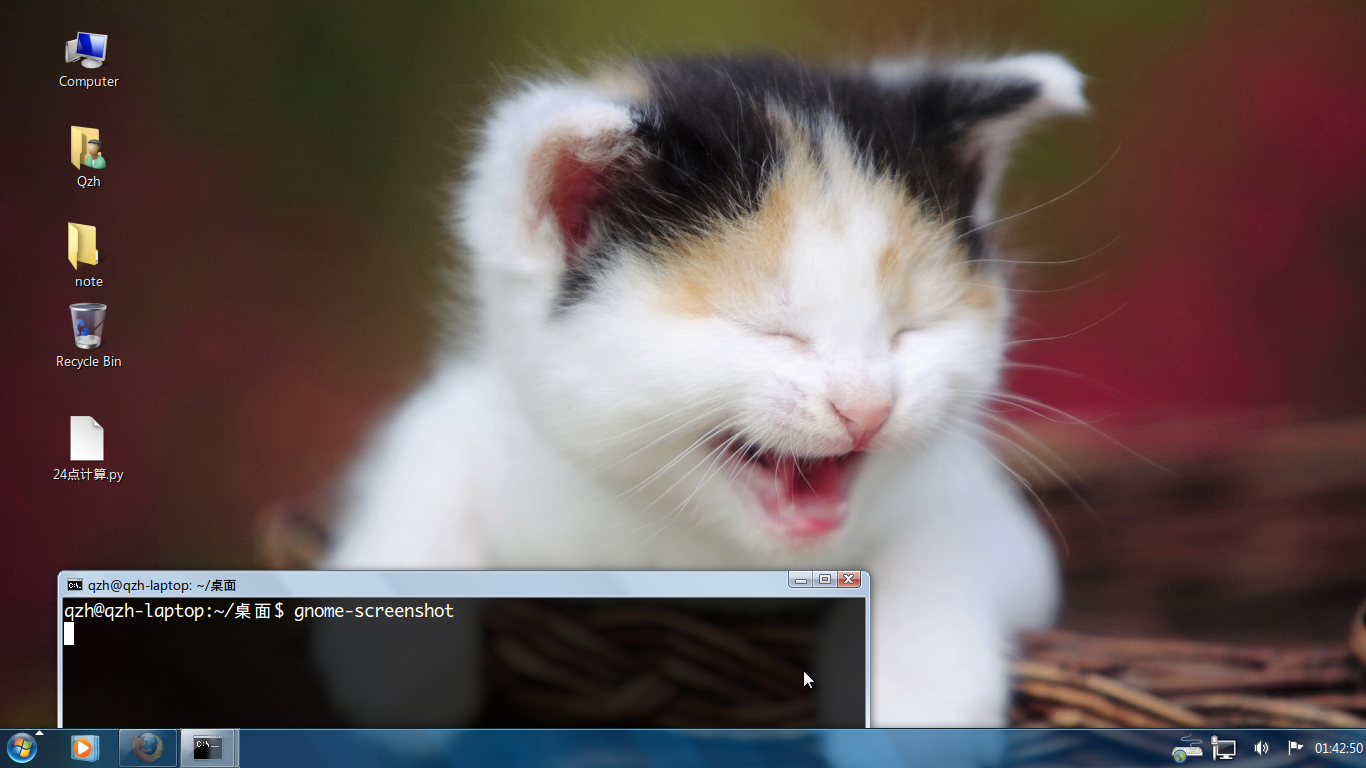The height and width of the screenshot is (768, 1366).
Task: Maximize the terminal window
Action: [x=824, y=579]
